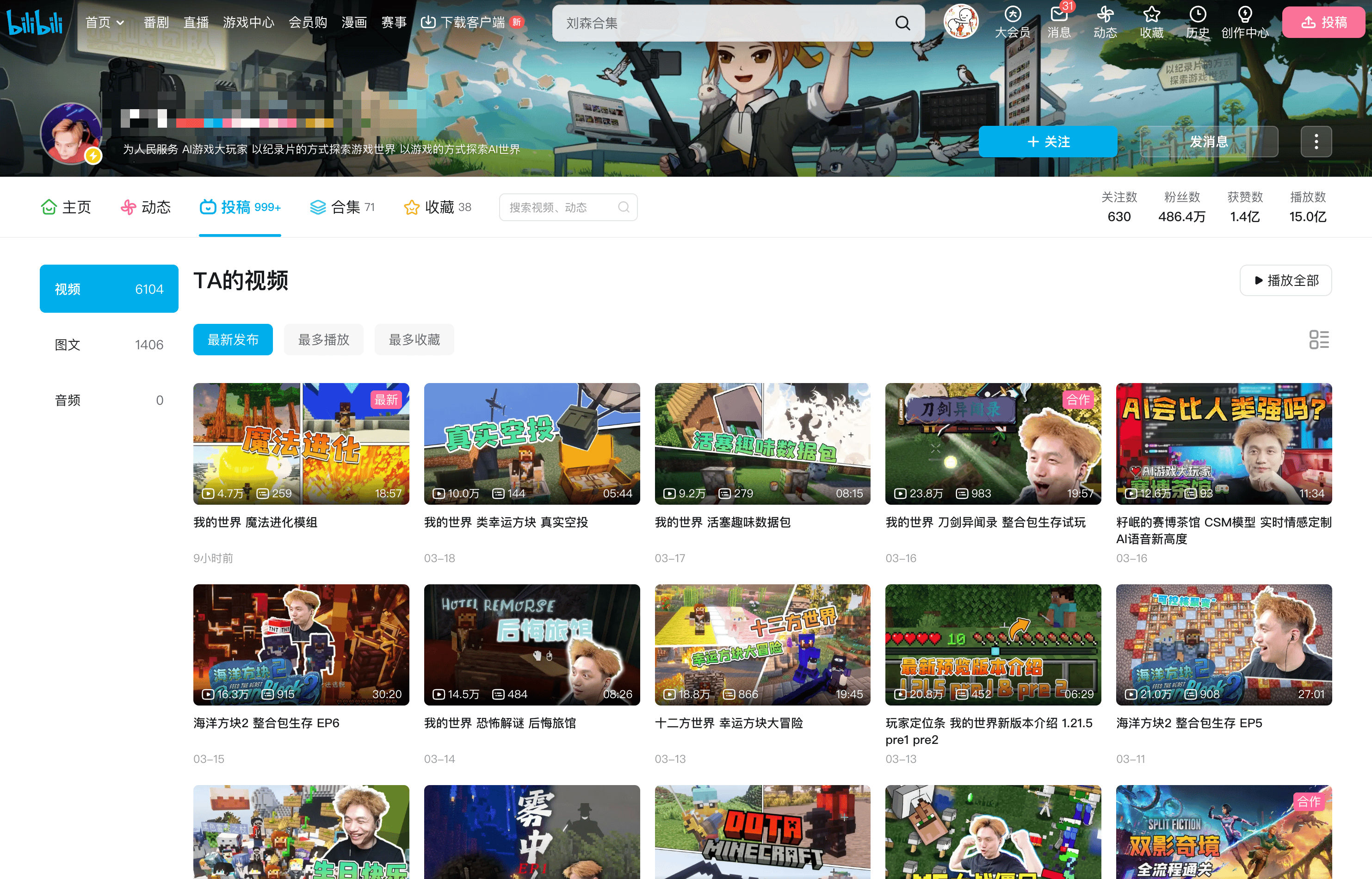This screenshot has height=879, width=1372.
Task: Sort videos by 最多收藏
Action: tap(414, 340)
